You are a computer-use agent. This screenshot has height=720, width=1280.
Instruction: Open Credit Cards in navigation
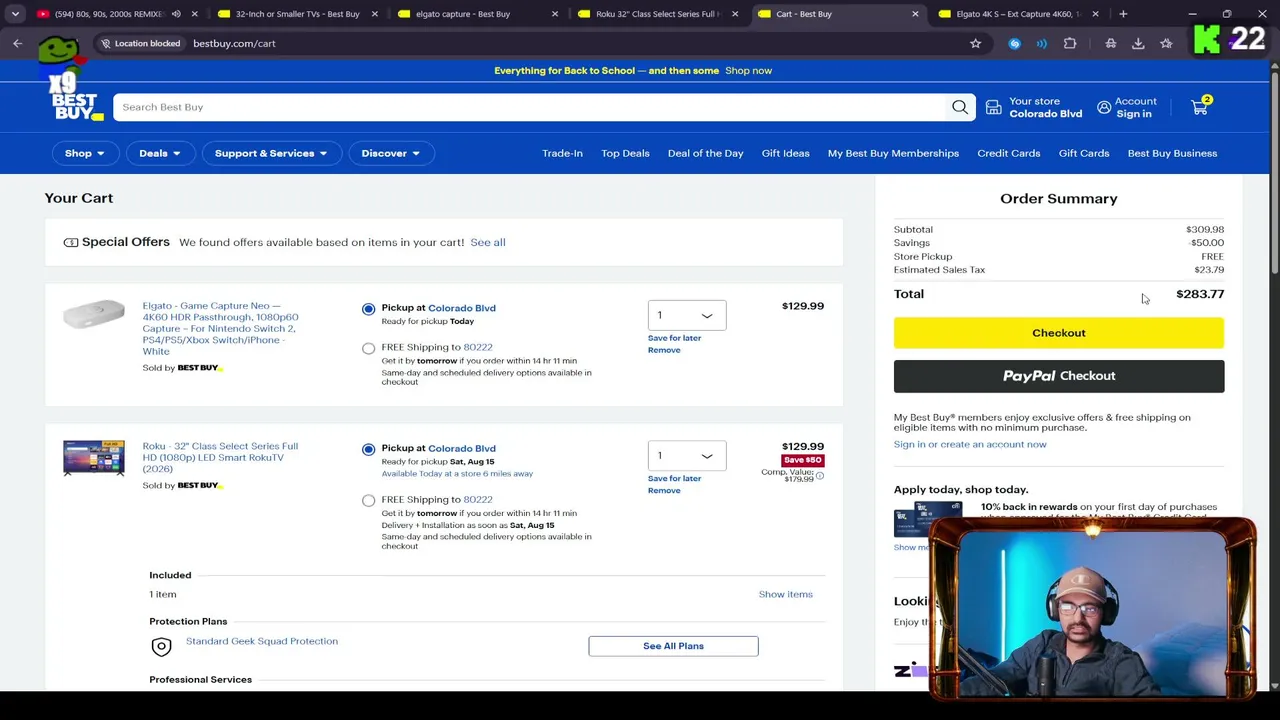(1008, 153)
